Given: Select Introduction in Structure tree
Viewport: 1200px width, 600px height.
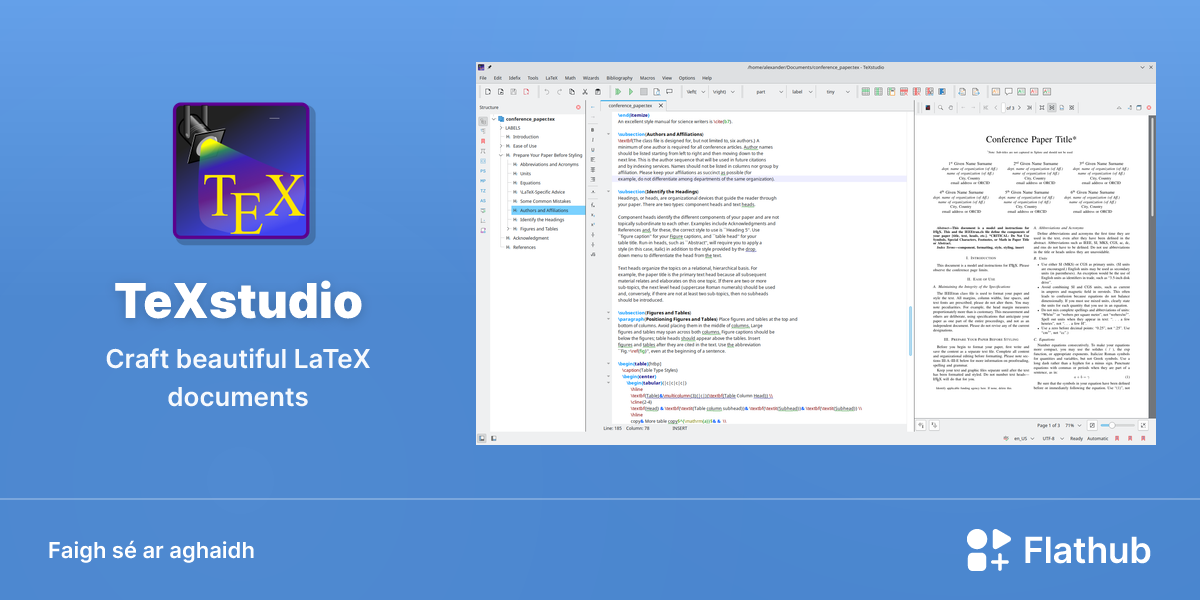Looking at the screenshot, I should 525,137.
